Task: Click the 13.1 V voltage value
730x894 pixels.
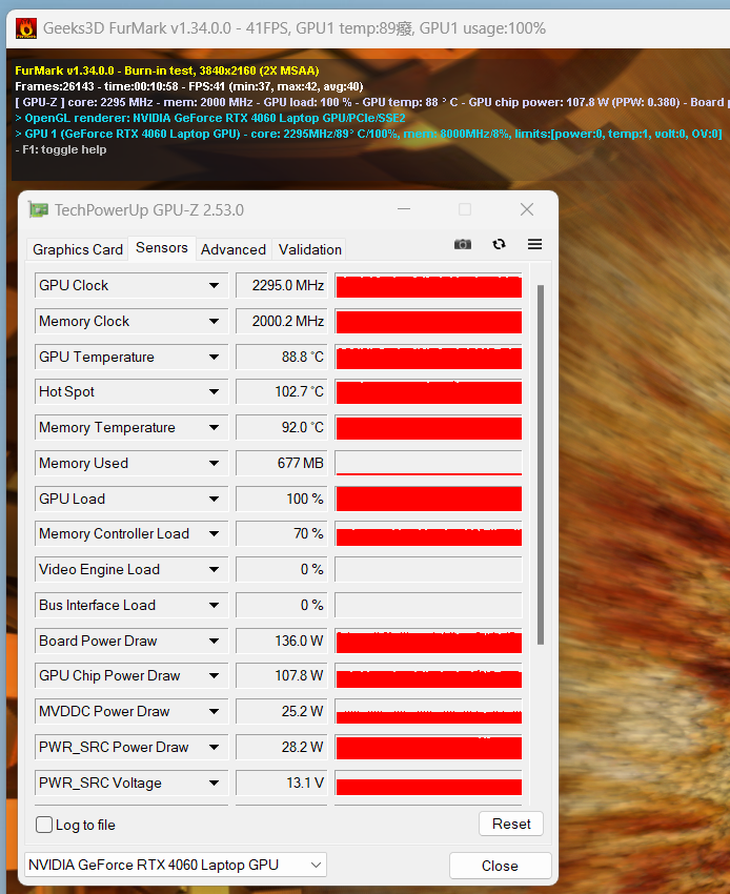Action: point(282,783)
